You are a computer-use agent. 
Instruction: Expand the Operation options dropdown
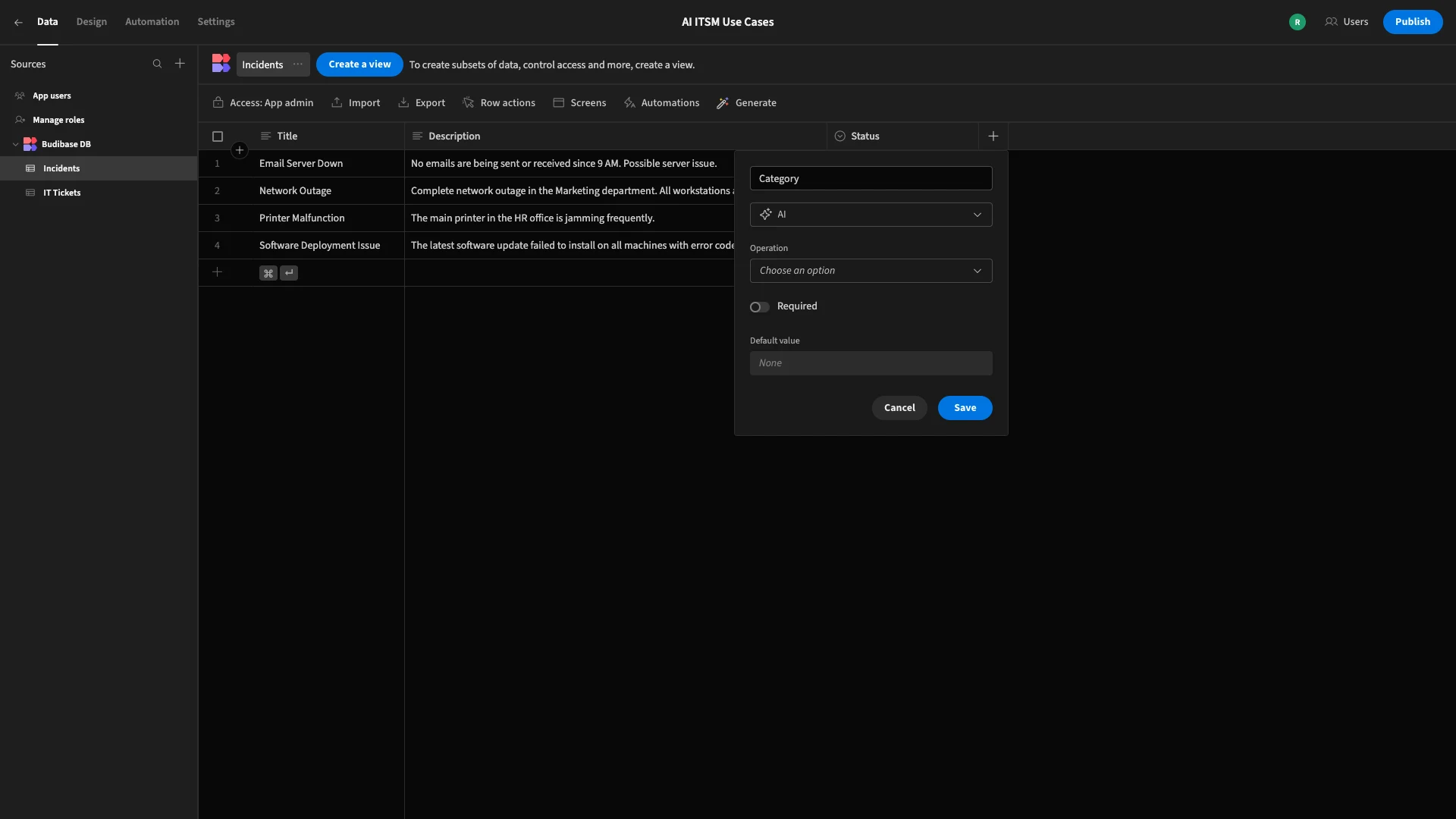[871, 271]
